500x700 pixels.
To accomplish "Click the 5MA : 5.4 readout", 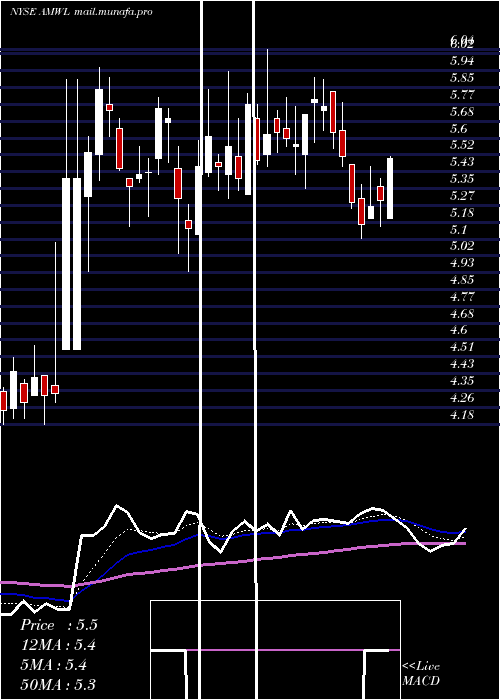I will pos(54,665).
